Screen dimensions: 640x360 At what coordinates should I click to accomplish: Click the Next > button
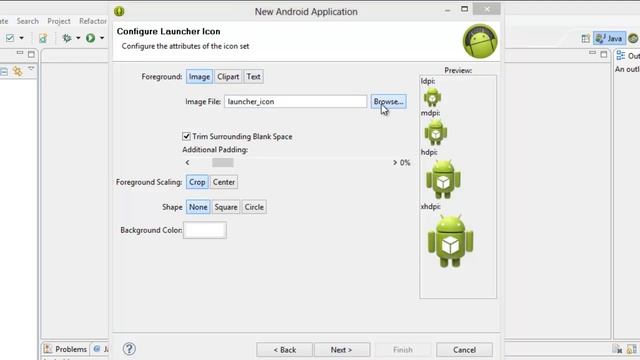click(x=342, y=350)
